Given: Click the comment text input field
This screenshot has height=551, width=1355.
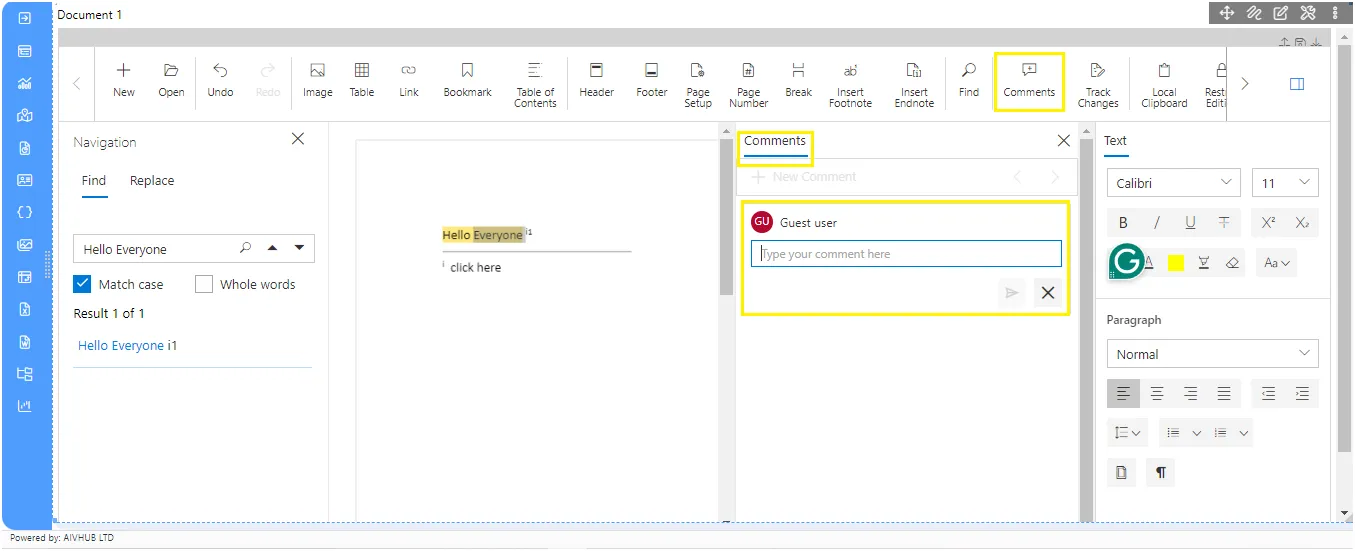Looking at the screenshot, I should point(906,254).
